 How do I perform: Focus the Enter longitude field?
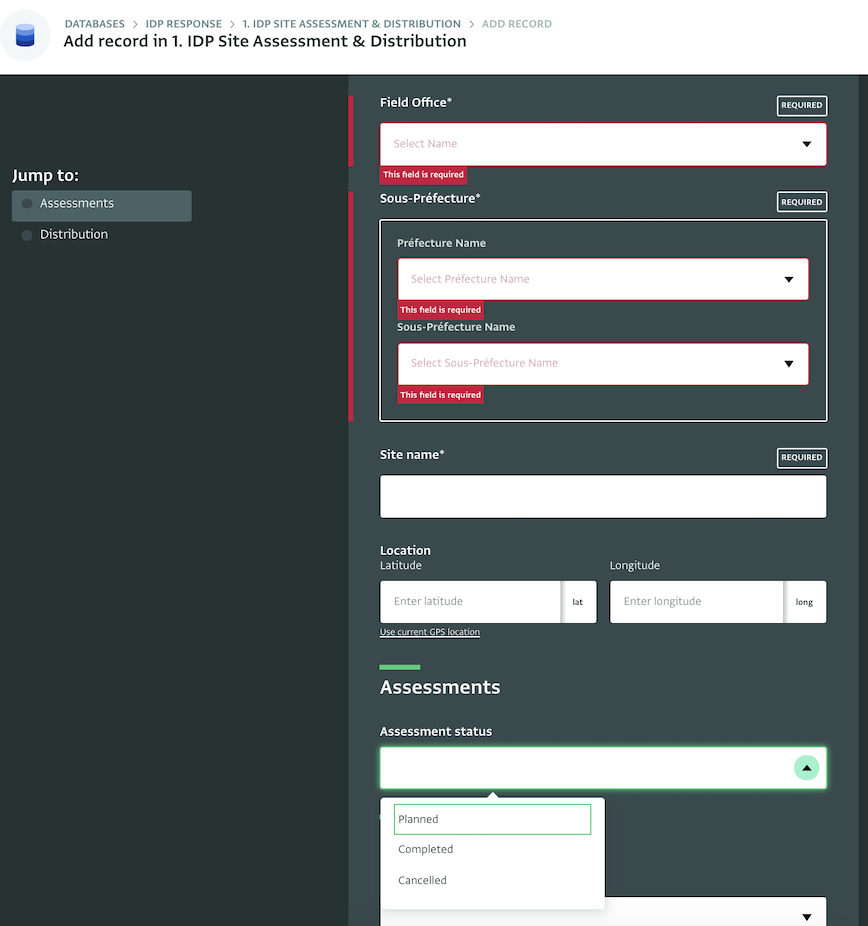697,602
